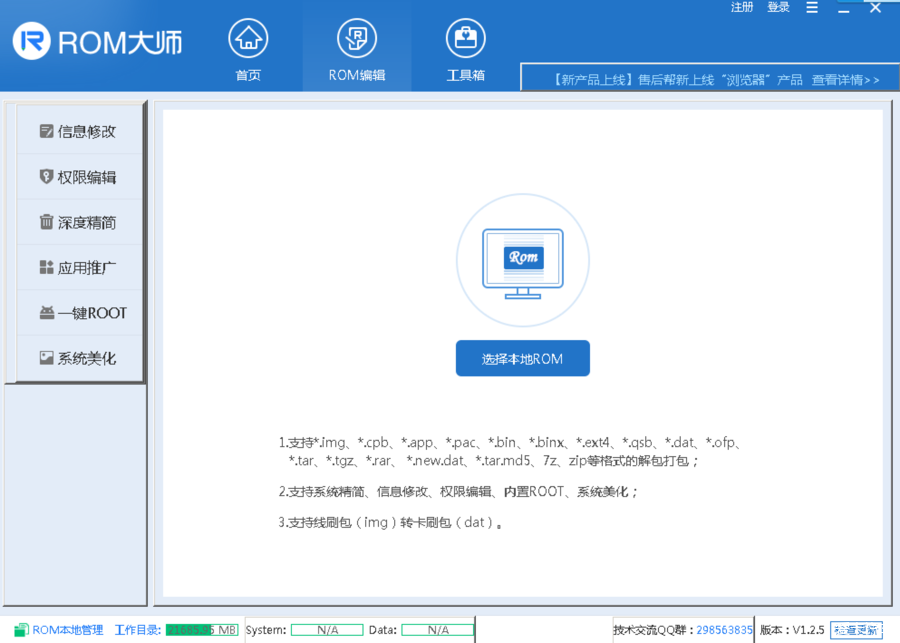Click the Data N/A indicator
Image resolution: width=900 pixels, height=643 pixels.
point(438,630)
